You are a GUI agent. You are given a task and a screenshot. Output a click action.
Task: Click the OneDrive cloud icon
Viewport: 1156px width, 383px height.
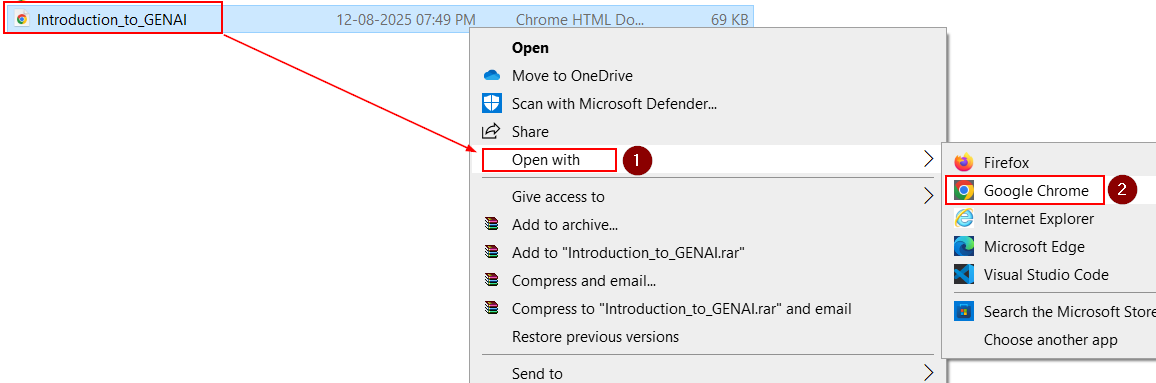492,75
